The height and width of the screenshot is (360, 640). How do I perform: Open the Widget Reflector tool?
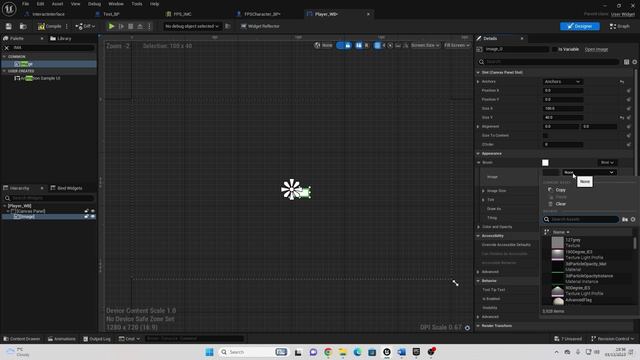(260, 26)
